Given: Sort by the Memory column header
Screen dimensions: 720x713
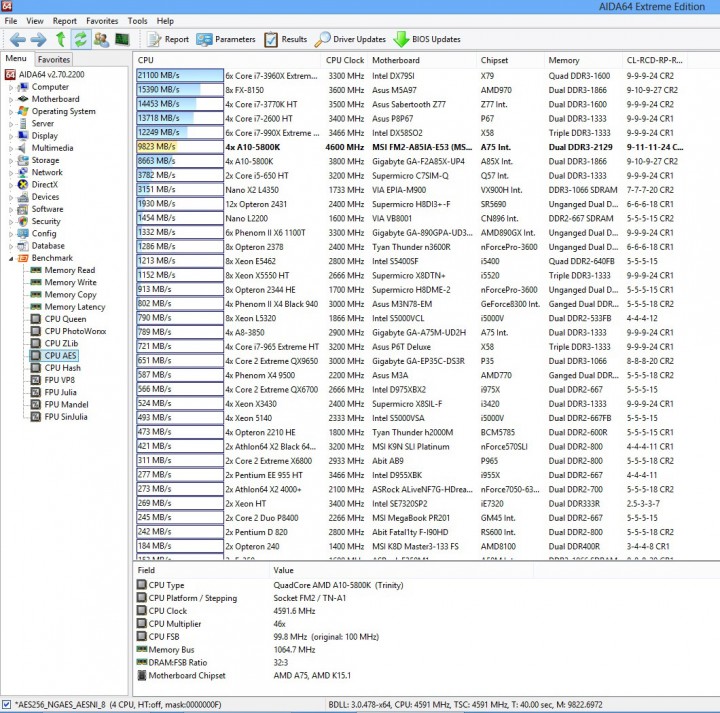Looking at the screenshot, I should pos(583,61).
